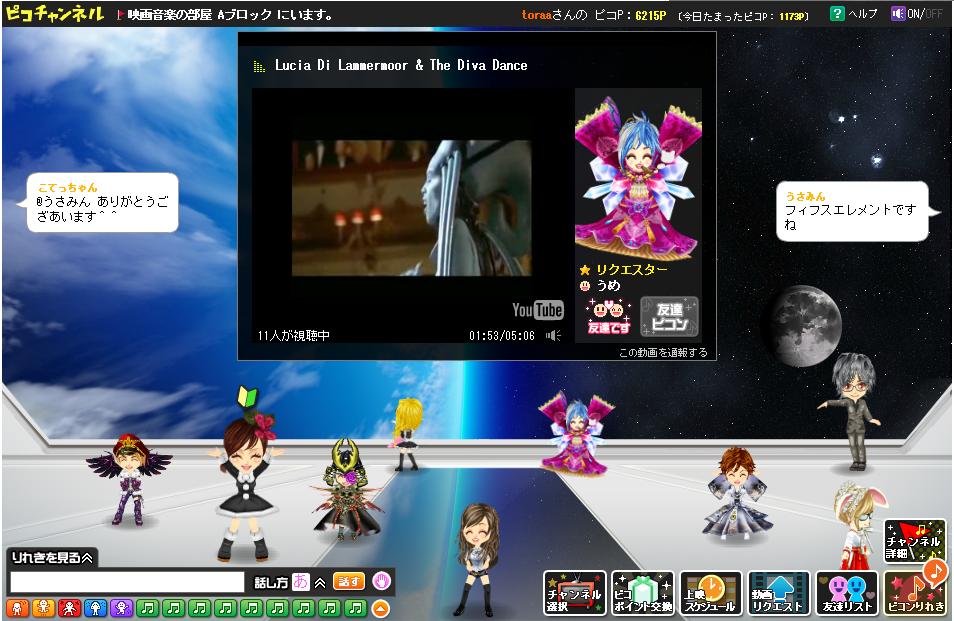Report video via この動画を通報する link
The width and height of the screenshot is (954, 621).
click(x=663, y=352)
